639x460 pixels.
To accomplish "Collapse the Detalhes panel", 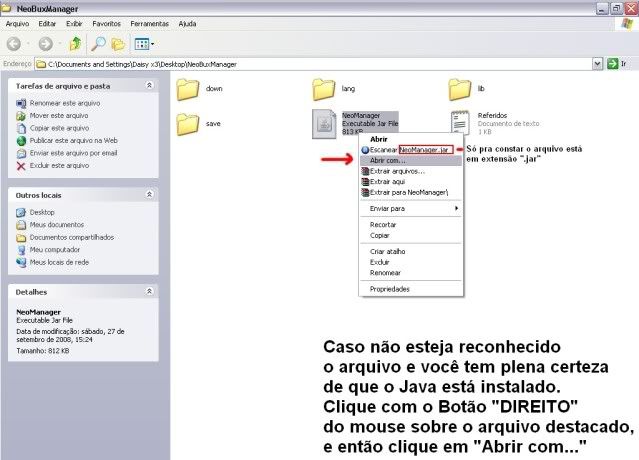I will [149, 291].
